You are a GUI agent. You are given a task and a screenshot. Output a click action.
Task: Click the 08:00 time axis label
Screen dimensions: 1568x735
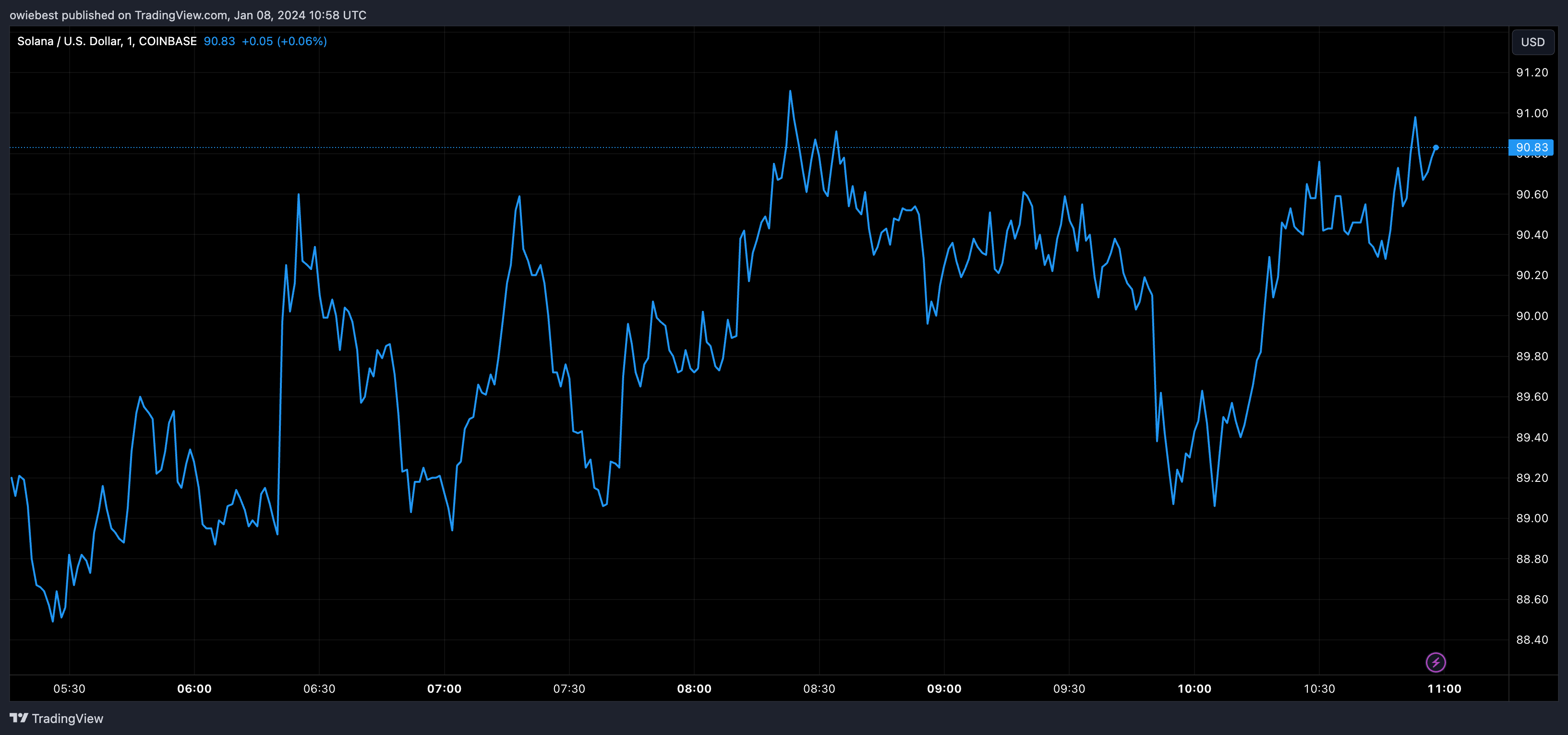[x=694, y=689]
